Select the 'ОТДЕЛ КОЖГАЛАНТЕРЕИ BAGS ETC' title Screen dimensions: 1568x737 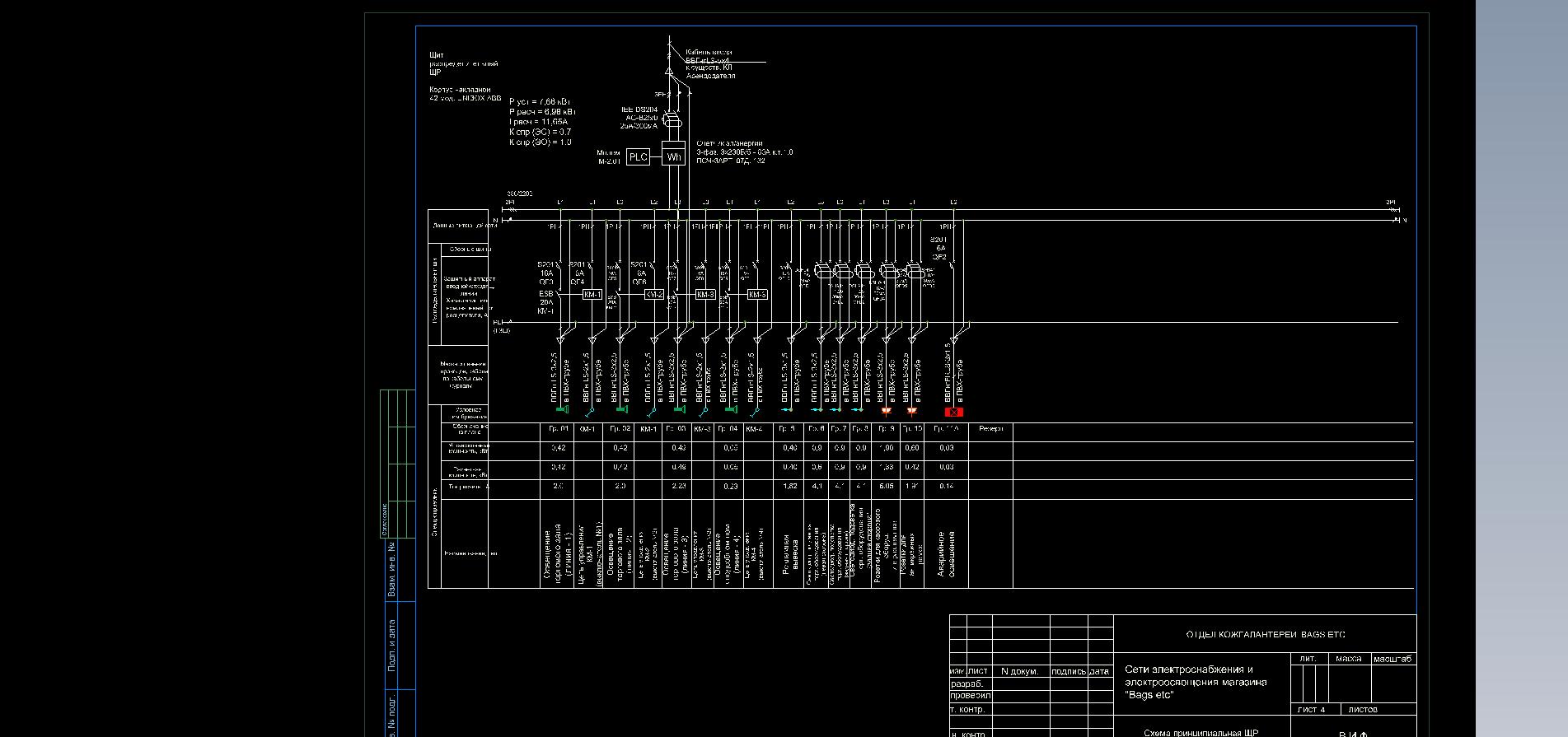(x=1265, y=635)
